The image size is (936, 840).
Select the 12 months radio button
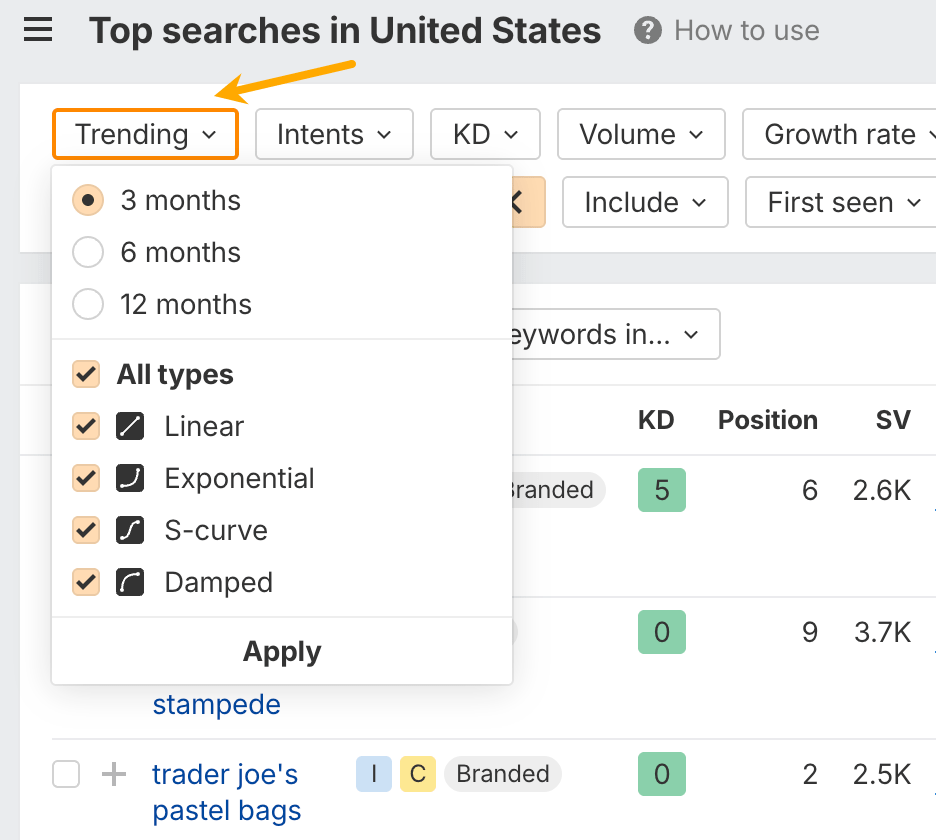tap(88, 304)
